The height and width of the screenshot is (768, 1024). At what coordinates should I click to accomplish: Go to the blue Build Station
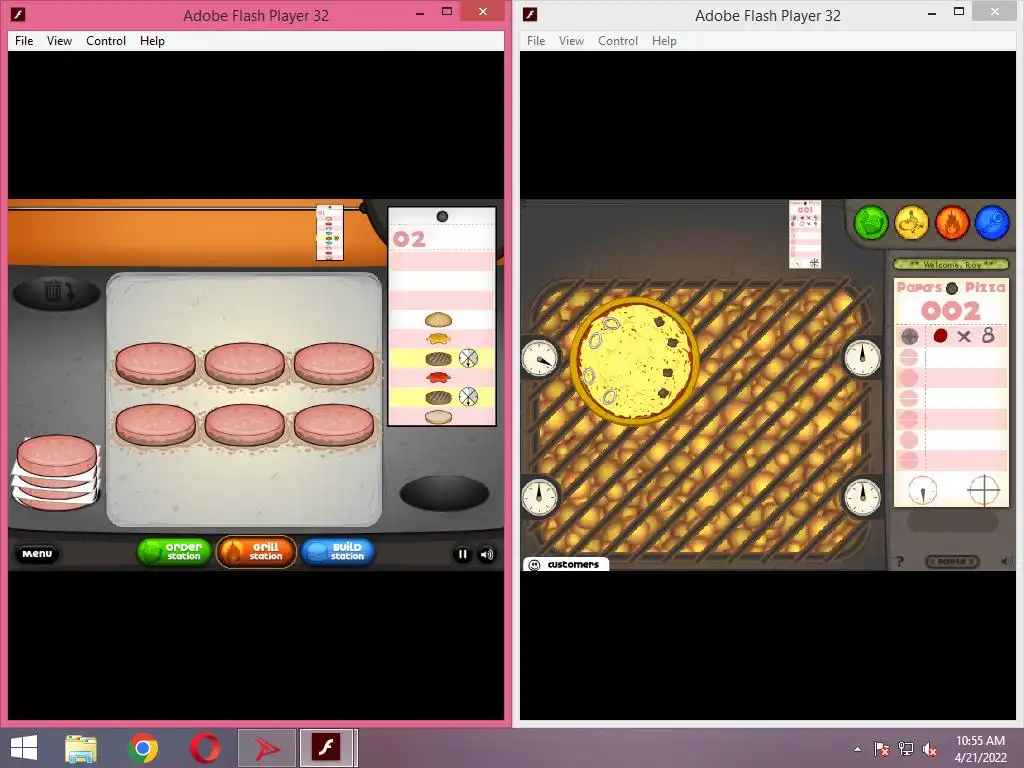point(338,552)
